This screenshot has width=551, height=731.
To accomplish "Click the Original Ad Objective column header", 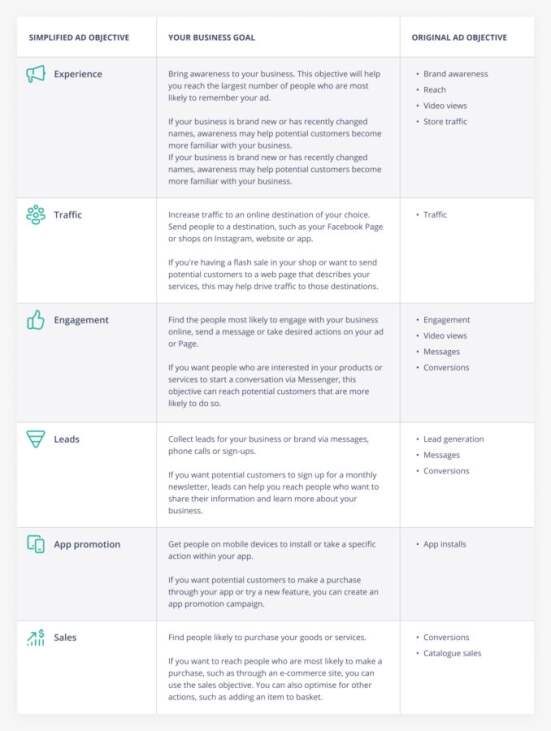I will point(459,37).
